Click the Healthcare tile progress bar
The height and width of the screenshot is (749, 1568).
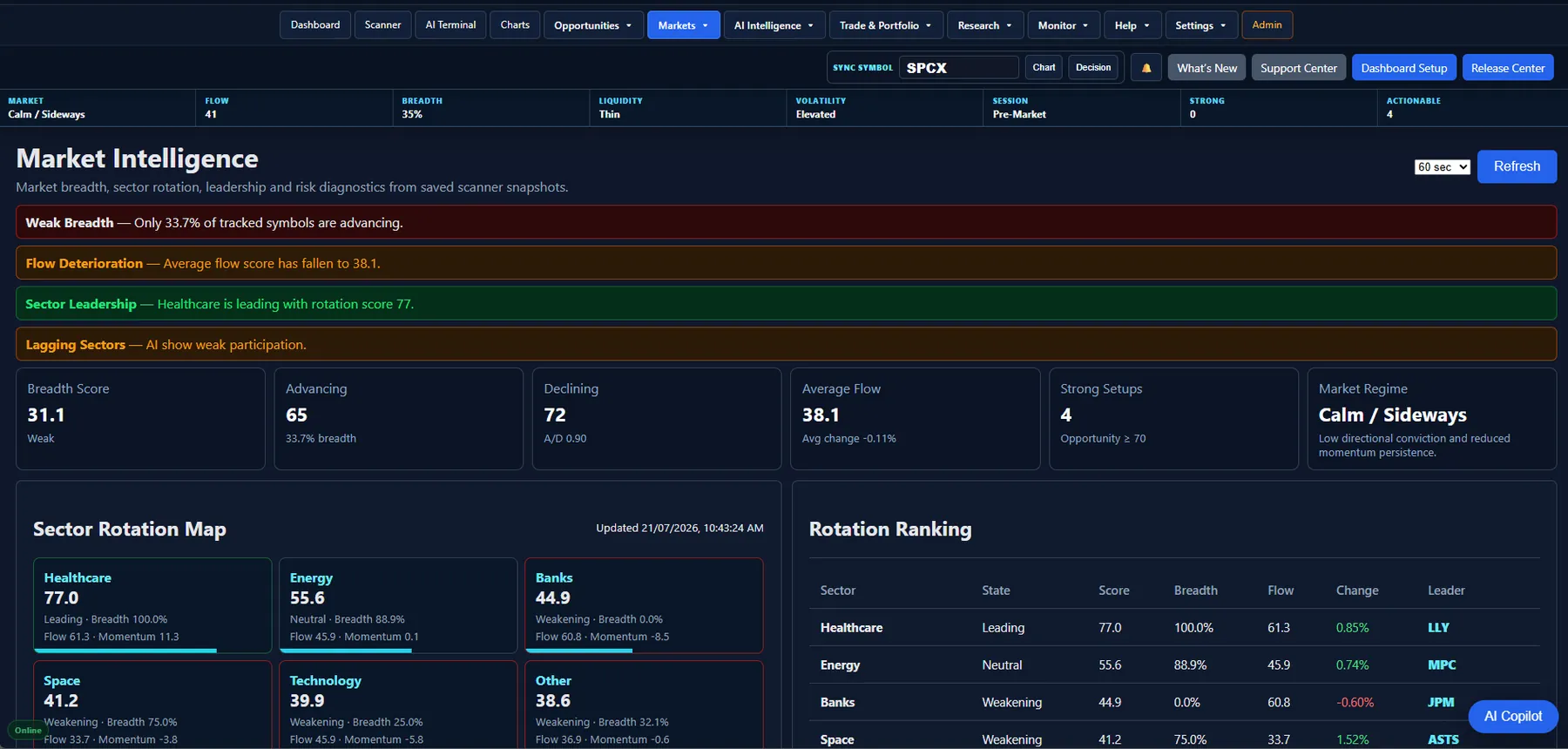125,650
